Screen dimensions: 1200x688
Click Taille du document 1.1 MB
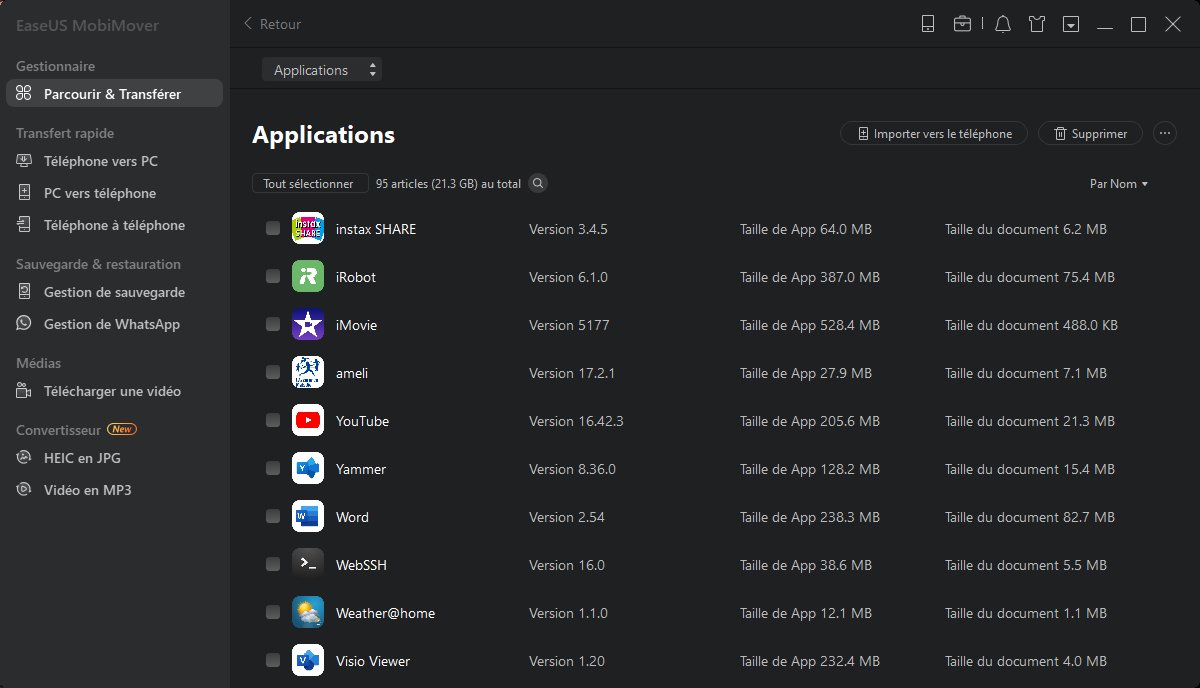1026,613
